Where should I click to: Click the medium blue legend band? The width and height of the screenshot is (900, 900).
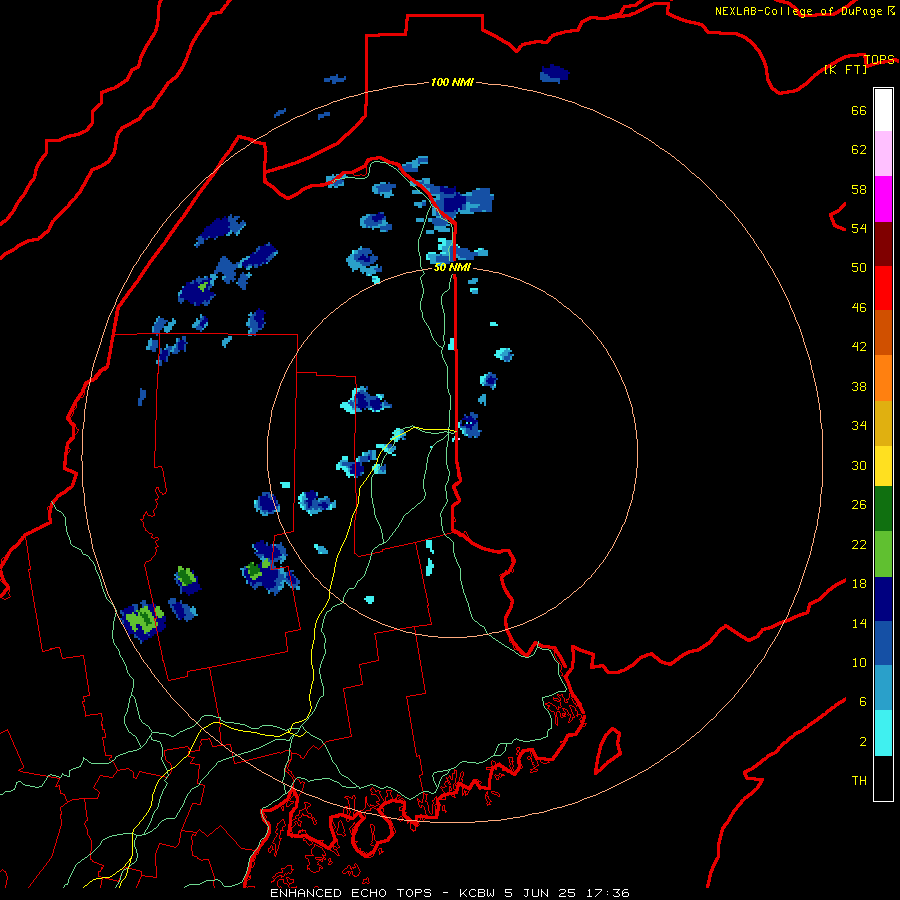point(883,643)
